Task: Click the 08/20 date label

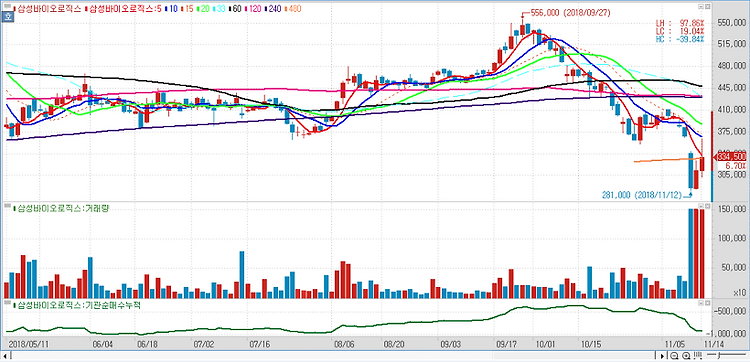Action: [x=395, y=344]
